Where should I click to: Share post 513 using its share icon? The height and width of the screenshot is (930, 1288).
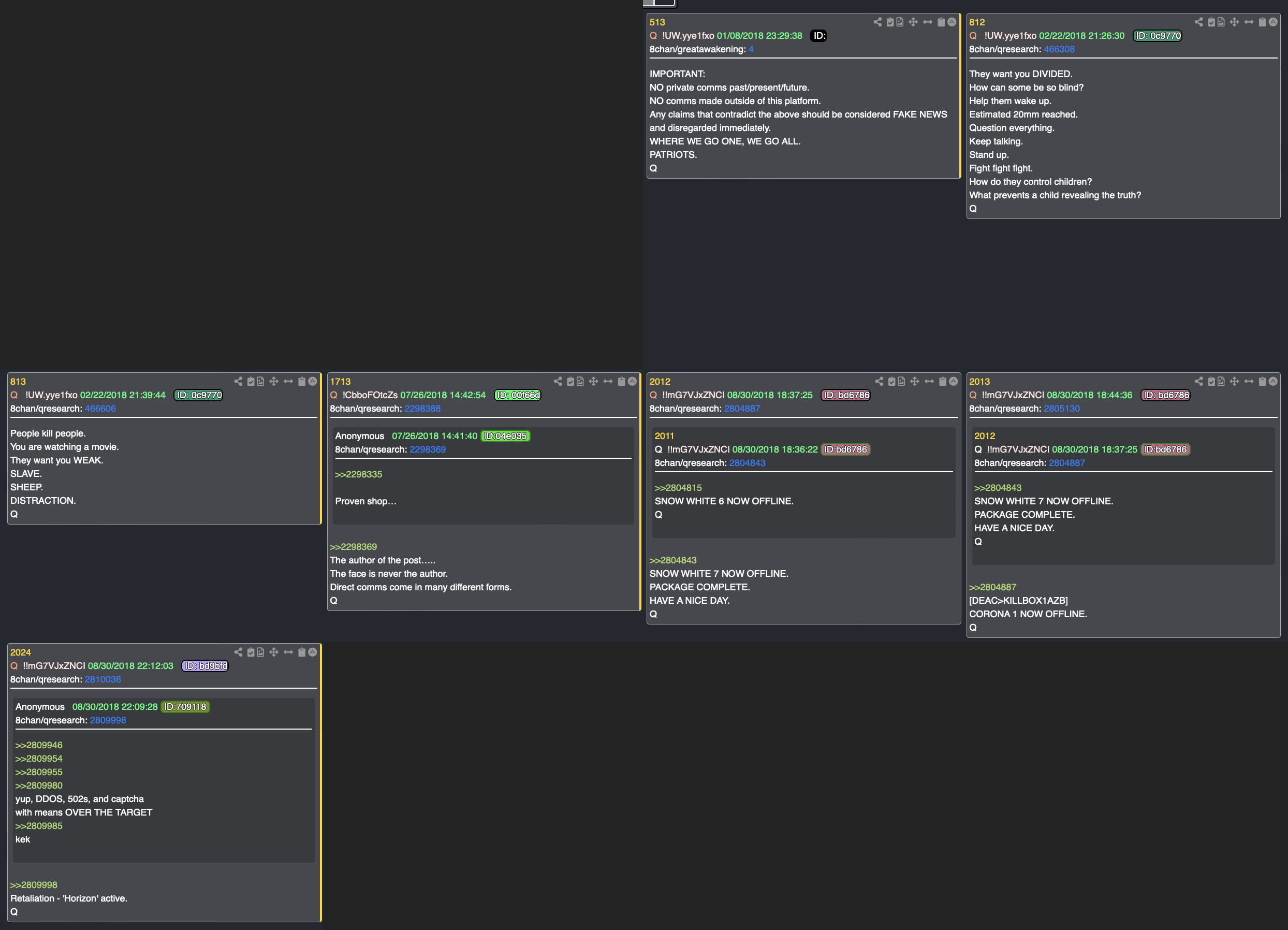pos(877,22)
